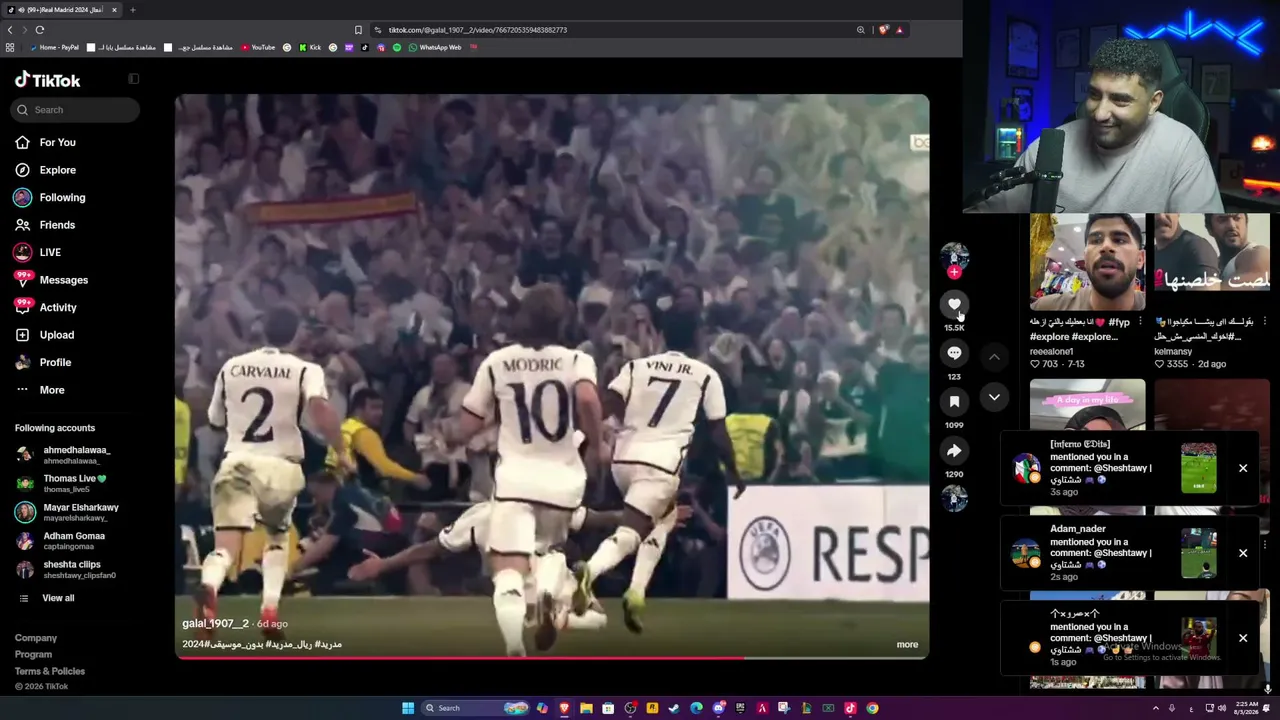Dismiss the bottom mention notification from 1s ago
1280x720 pixels.
pyautogui.click(x=1243, y=638)
